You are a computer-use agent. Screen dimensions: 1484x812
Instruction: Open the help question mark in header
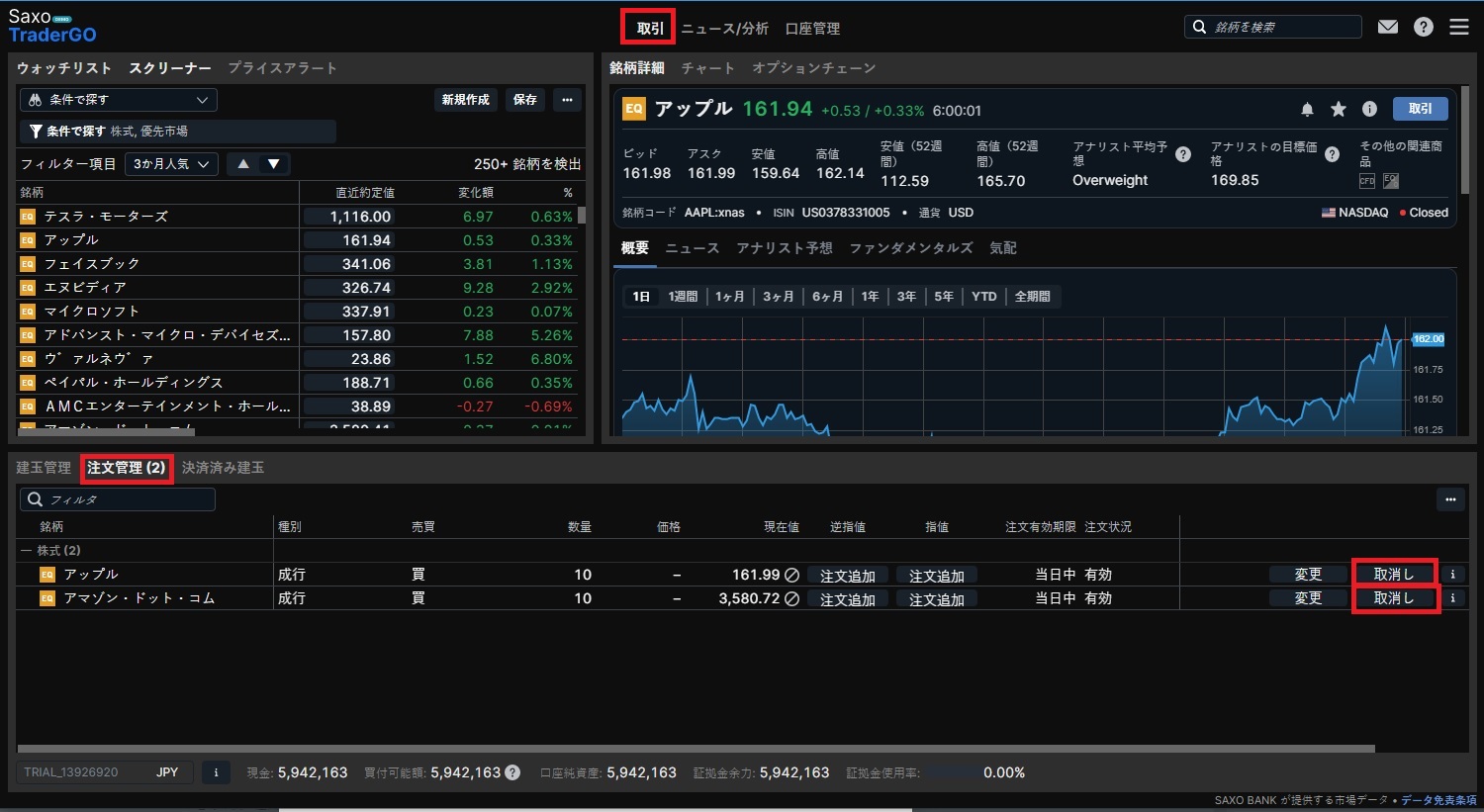[x=1424, y=27]
